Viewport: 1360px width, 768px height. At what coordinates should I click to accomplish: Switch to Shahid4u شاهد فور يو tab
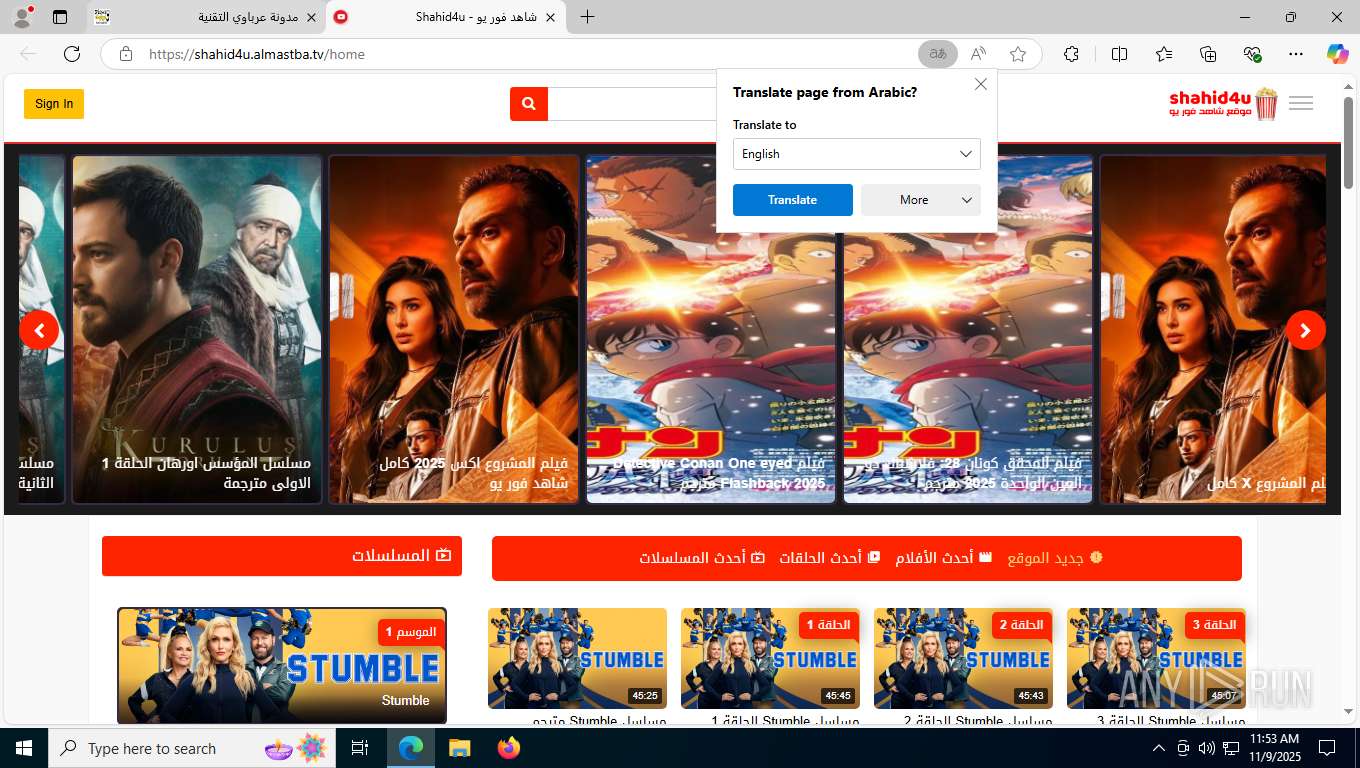447,17
